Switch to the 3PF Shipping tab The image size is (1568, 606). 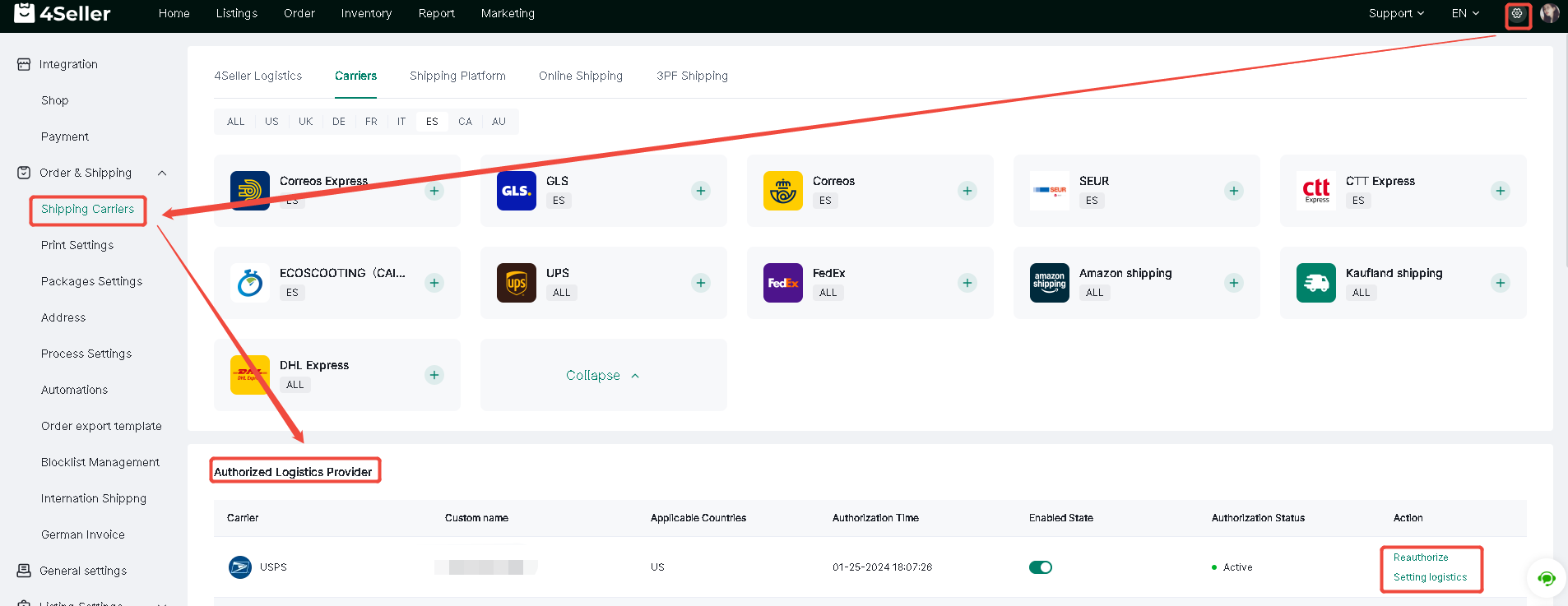click(x=692, y=76)
